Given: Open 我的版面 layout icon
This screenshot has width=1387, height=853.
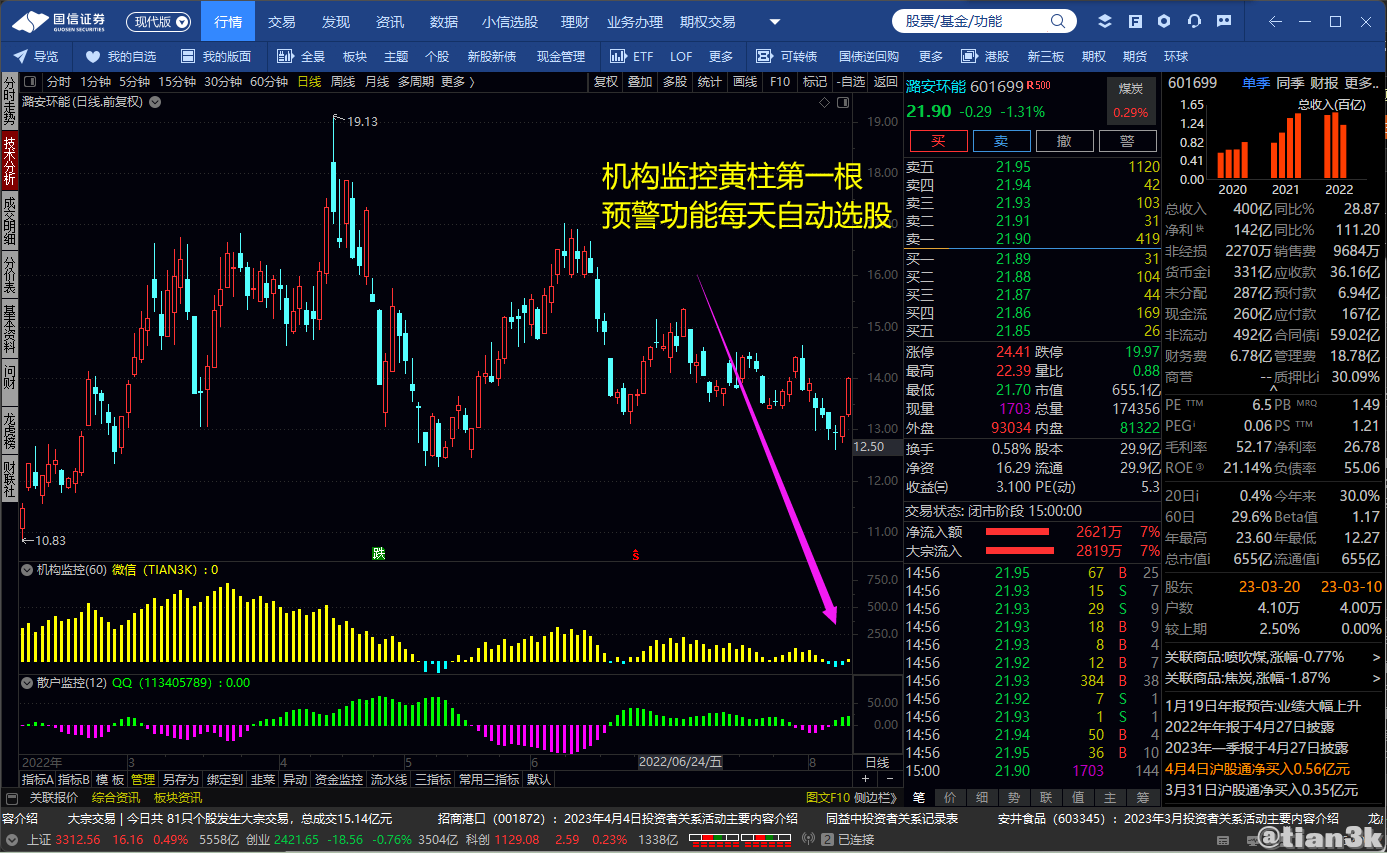Looking at the screenshot, I should coord(188,57).
